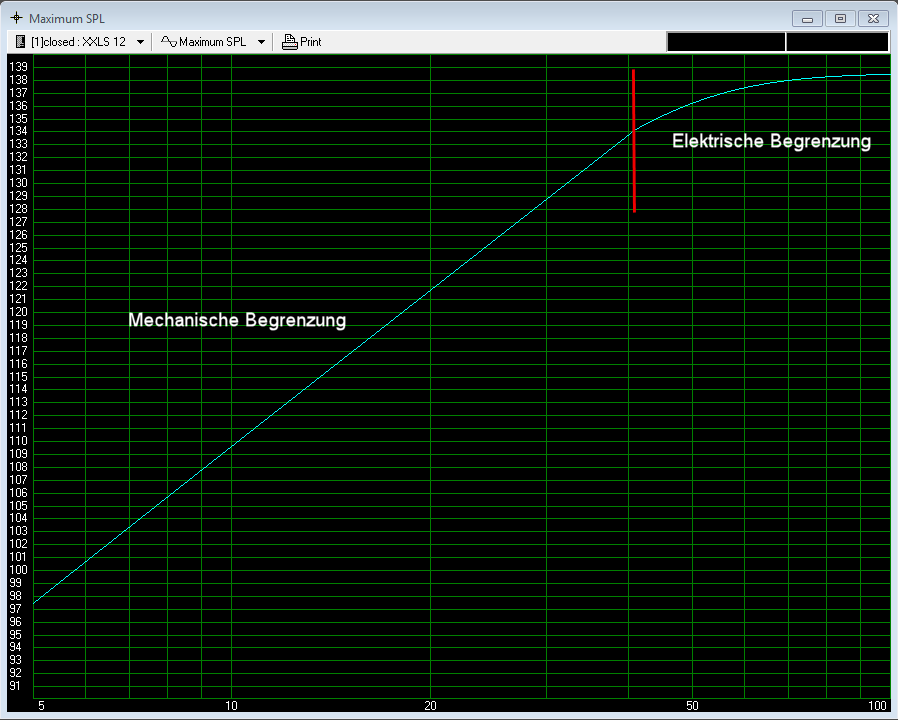Click the 139 label on the SPL axis
Screen dimensions: 898x720
pyautogui.click(x=18, y=67)
